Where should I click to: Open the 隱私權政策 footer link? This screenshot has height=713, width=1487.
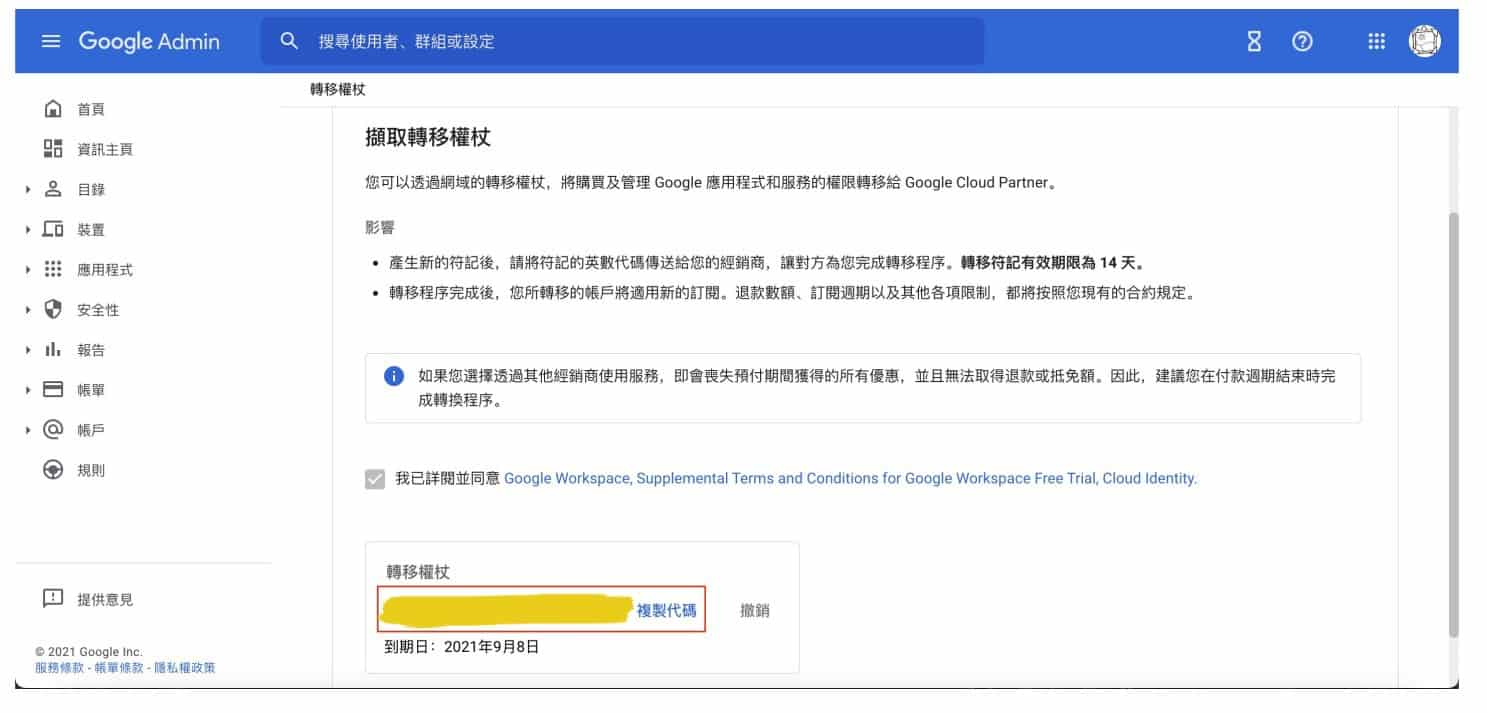184,667
